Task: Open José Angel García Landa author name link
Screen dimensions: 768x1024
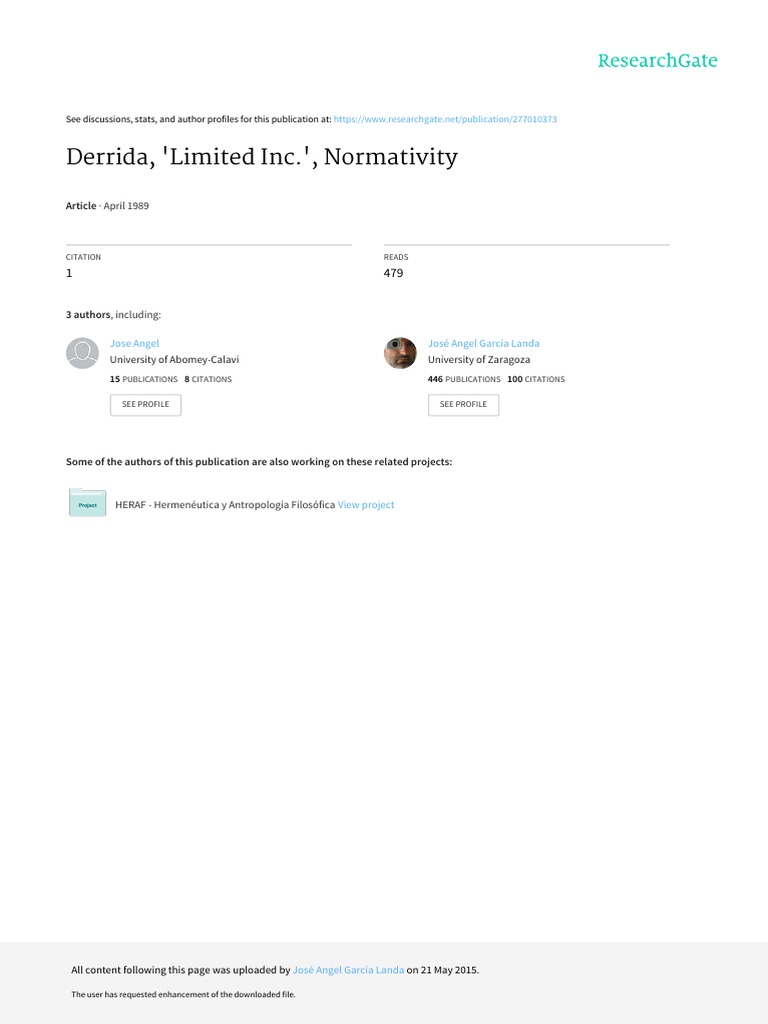Action: (x=483, y=343)
